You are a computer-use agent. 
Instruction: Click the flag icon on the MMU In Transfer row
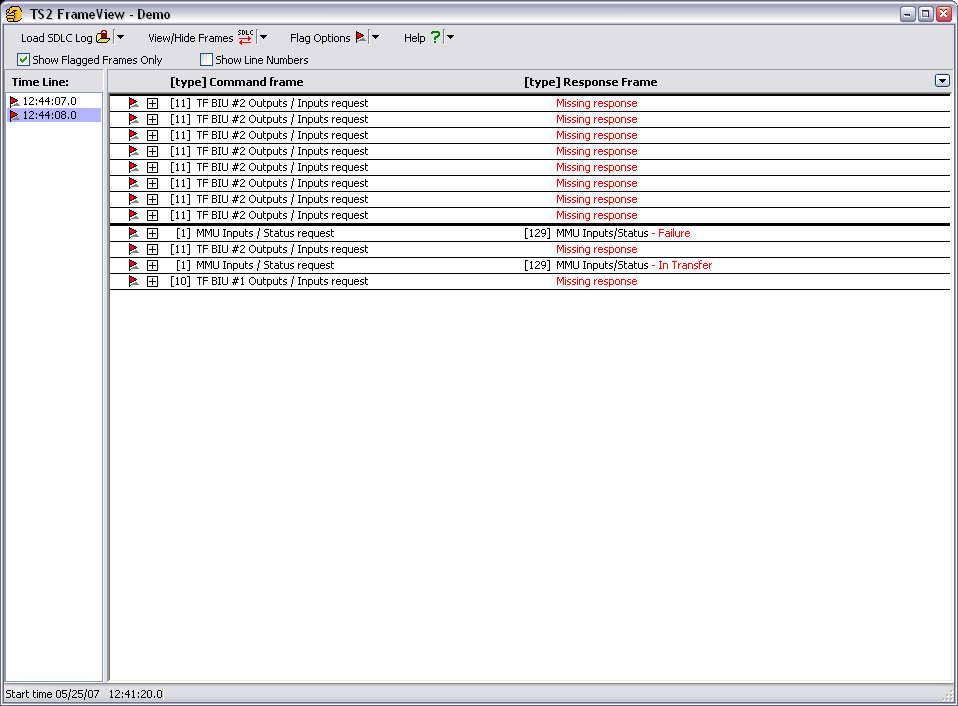(133, 265)
